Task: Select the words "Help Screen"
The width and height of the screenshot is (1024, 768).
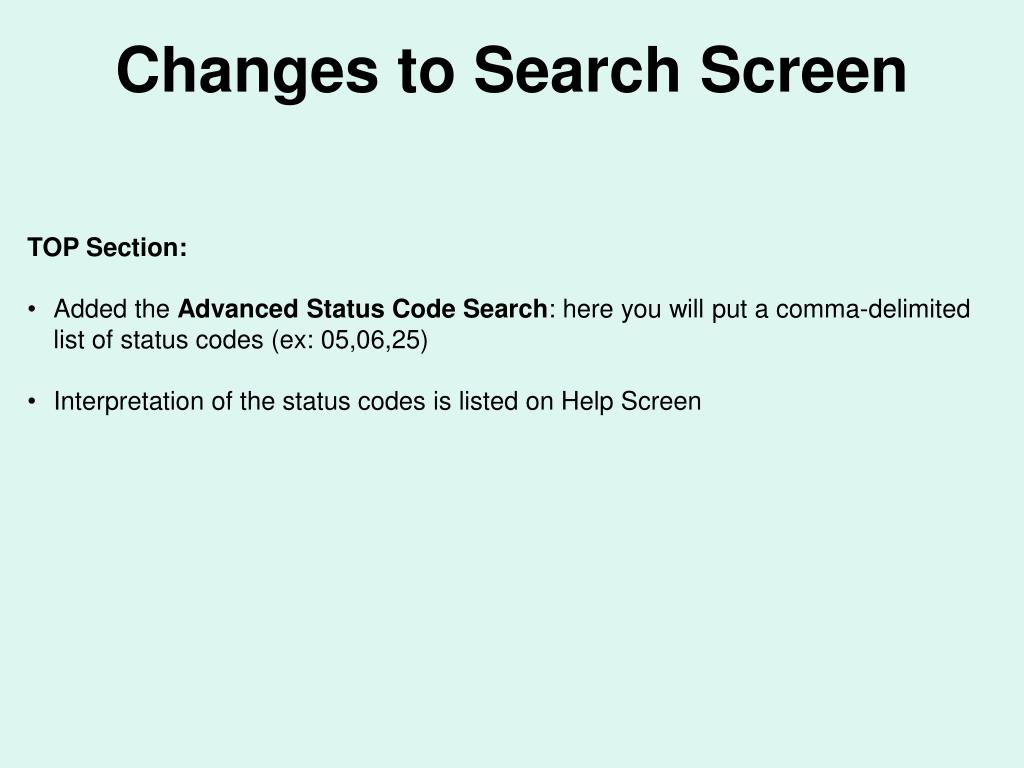Action: click(x=632, y=401)
